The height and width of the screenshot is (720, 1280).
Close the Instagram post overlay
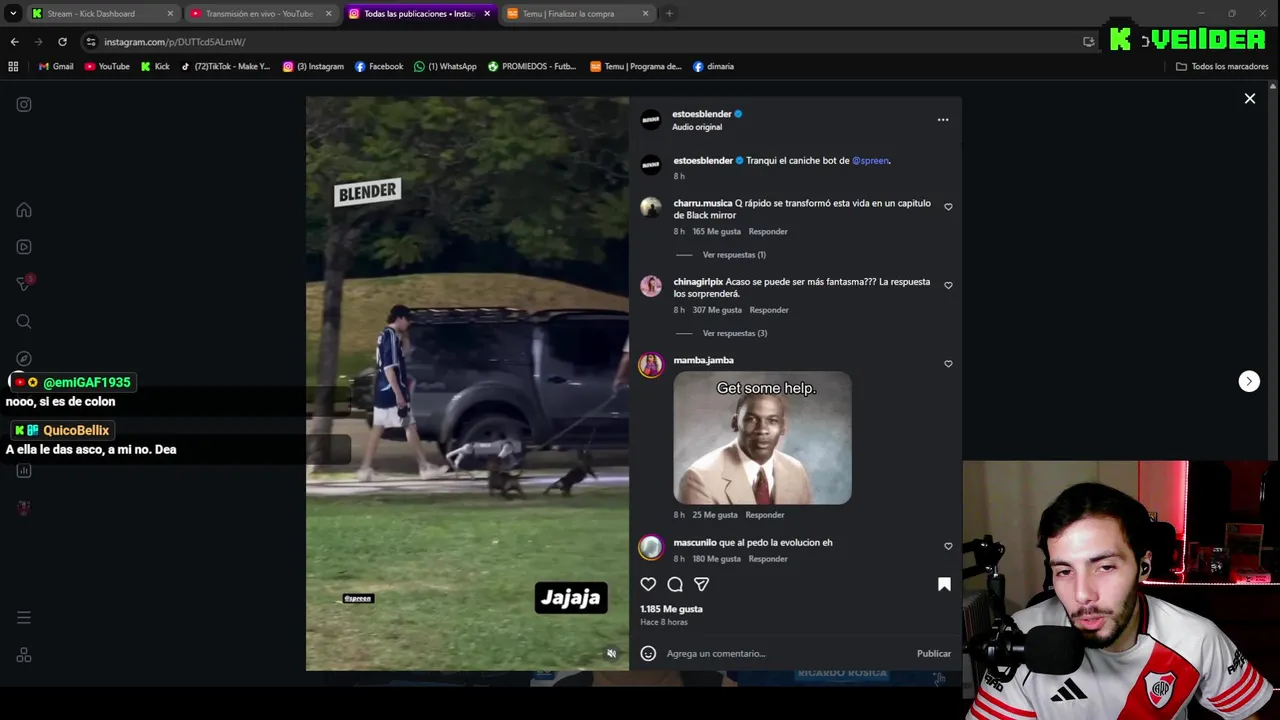[x=1249, y=98]
